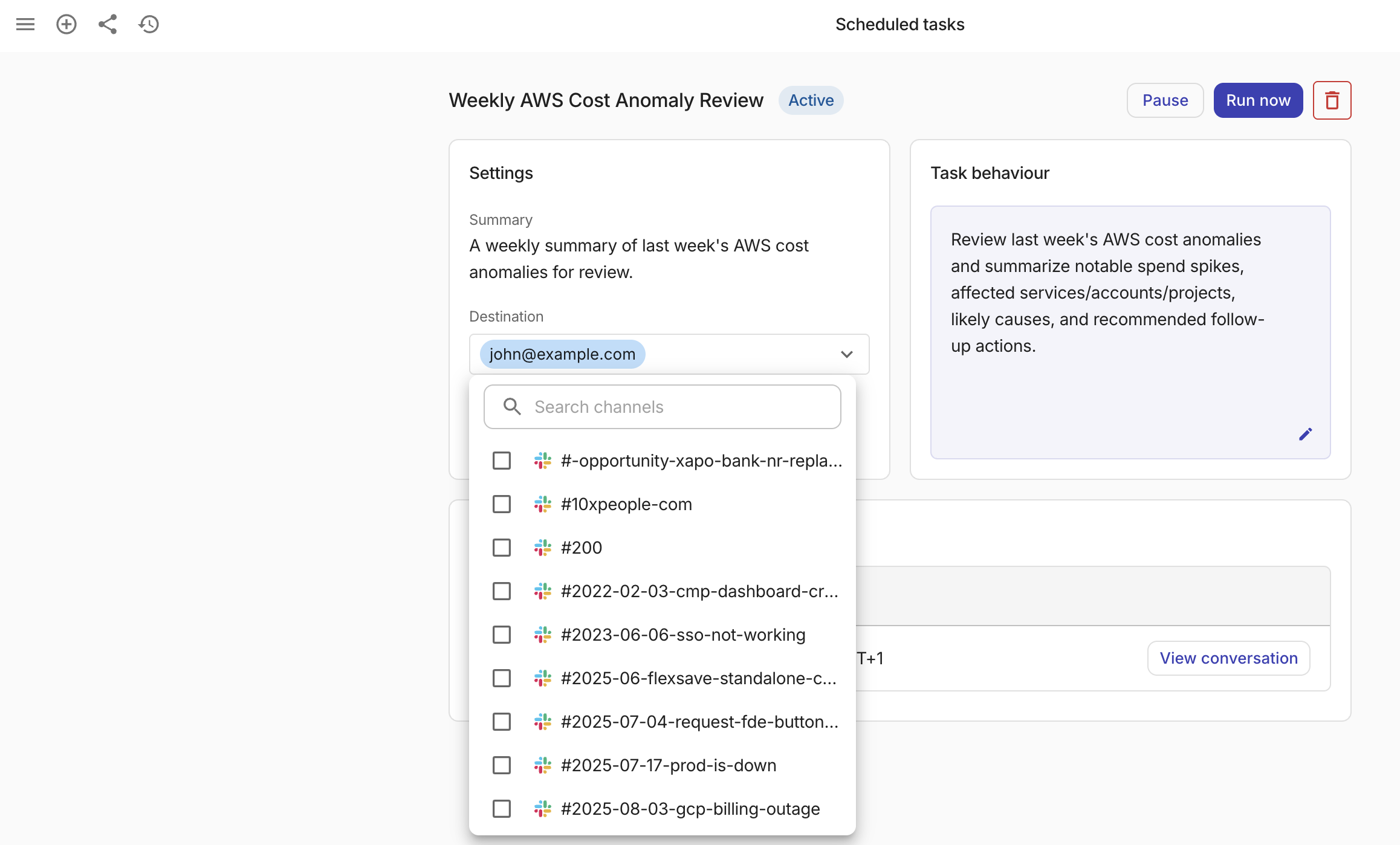Click the Run now button

point(1258,100)
